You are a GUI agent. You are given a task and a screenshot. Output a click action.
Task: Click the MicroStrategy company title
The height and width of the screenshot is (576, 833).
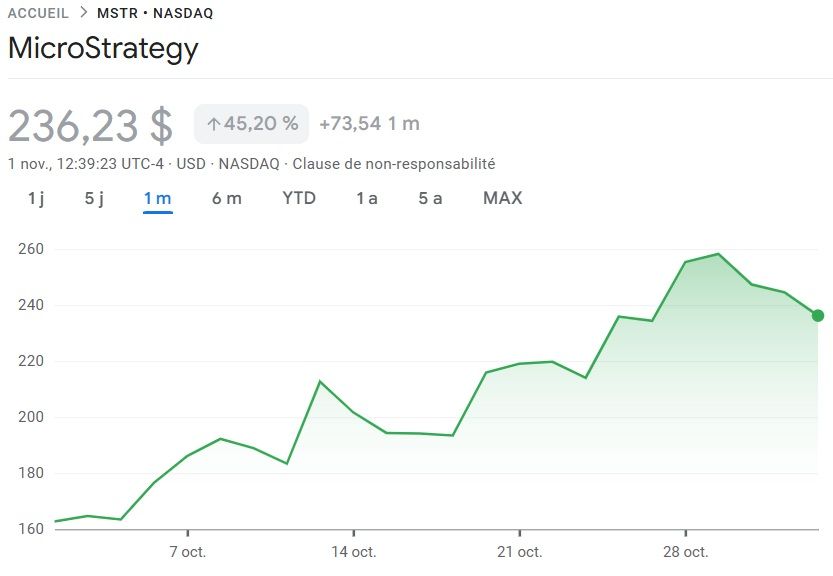coord(103,49)
